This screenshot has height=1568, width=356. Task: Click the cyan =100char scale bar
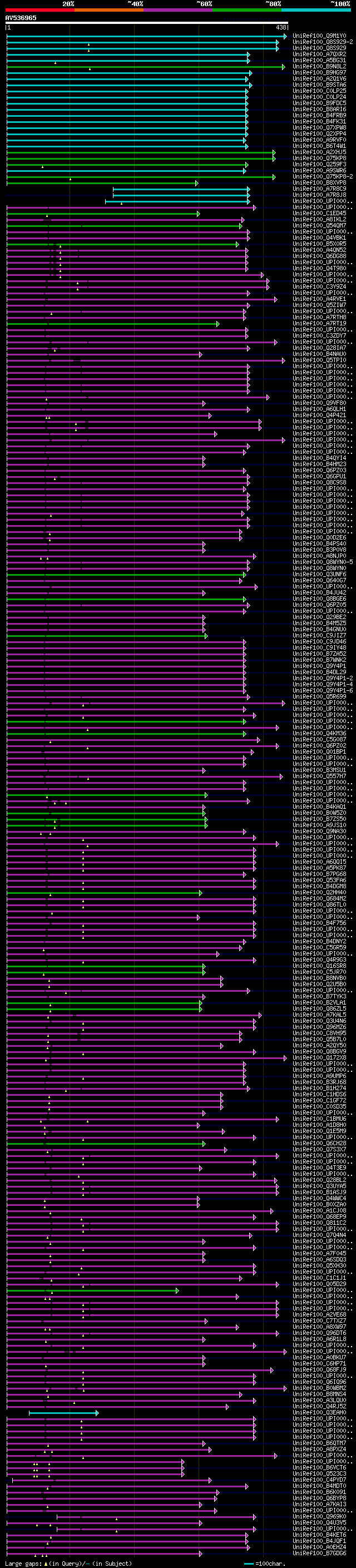click(x=248, y=1563)
